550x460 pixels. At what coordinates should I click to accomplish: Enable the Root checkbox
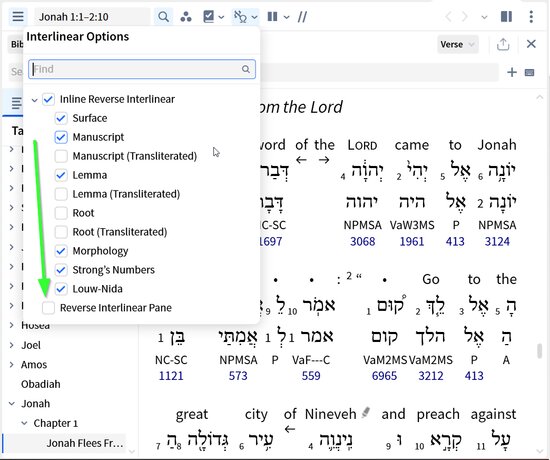click(61, 213)
